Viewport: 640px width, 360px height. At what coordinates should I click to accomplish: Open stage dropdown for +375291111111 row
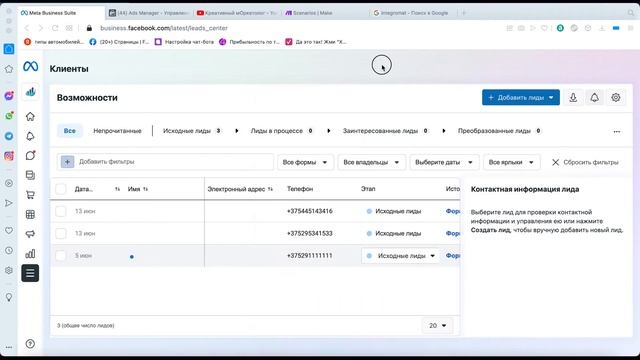tap(400, 256)
